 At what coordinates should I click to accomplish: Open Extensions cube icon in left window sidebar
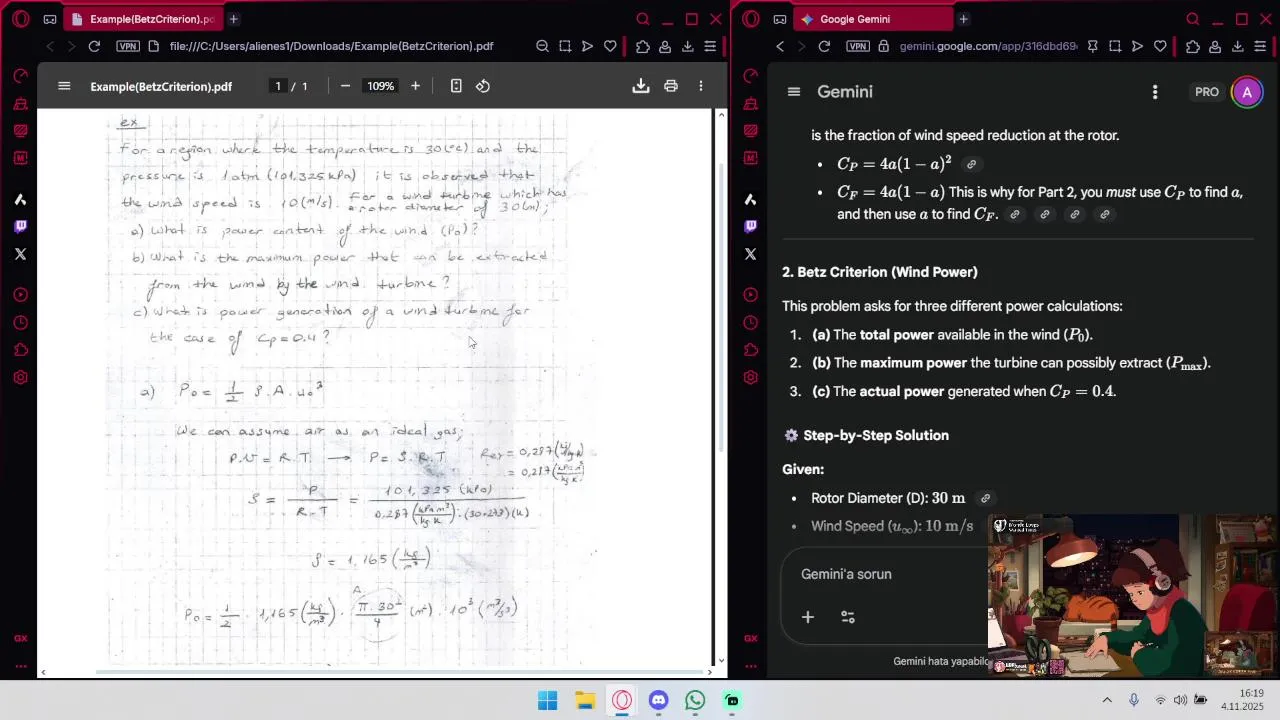[21, 350]
